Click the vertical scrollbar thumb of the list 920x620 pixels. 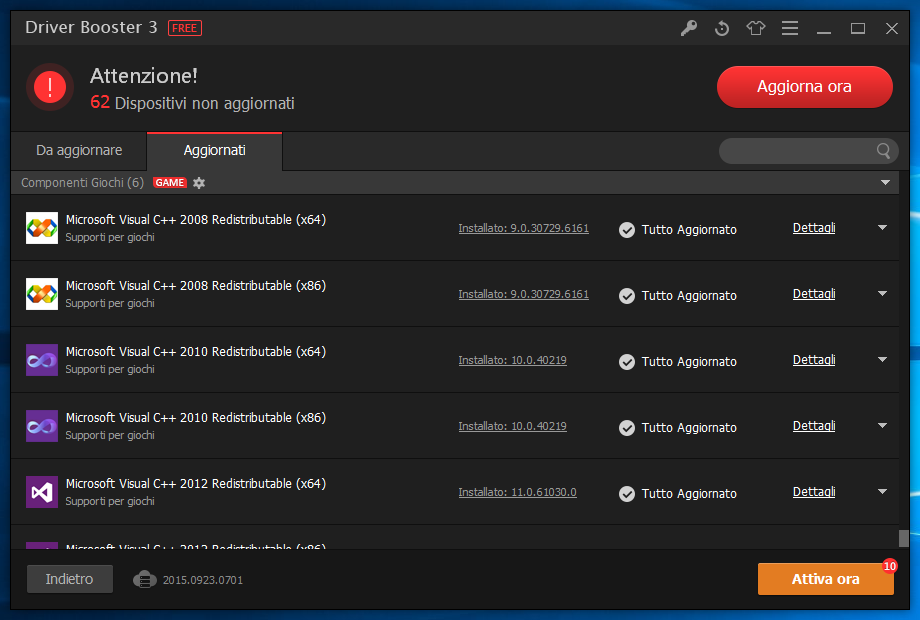click(904, 538)
